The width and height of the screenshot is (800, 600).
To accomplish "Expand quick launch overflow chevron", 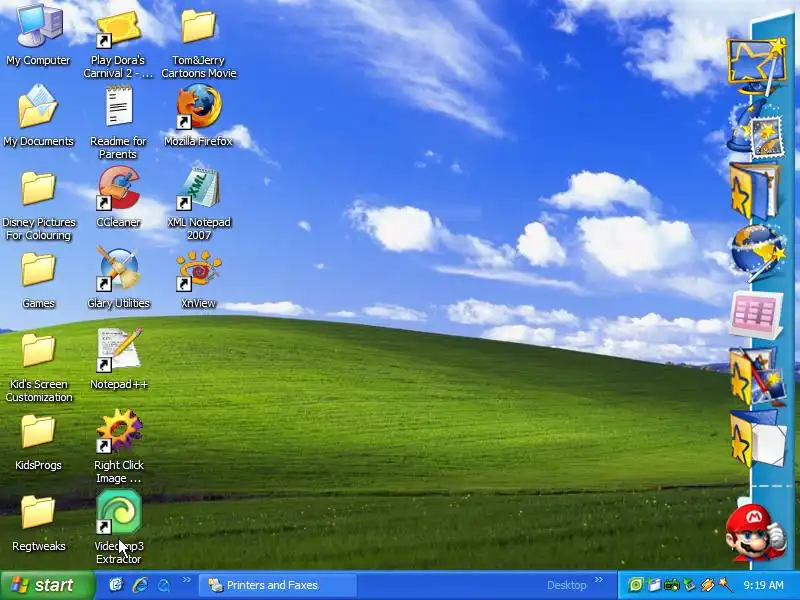I will pyautogui.click(x=187, y=580).
